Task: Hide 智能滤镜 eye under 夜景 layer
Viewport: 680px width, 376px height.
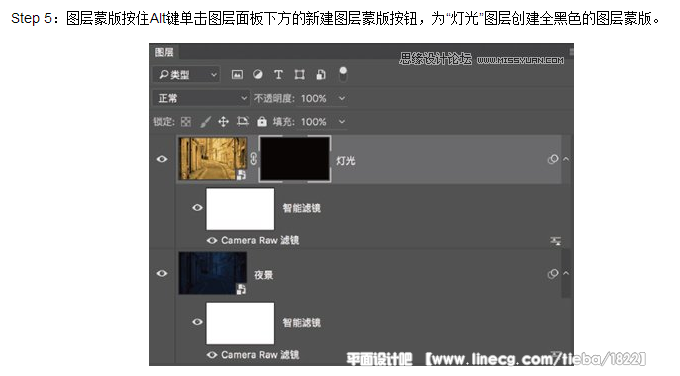Action: pyautogui.click(x=197, y=322)
